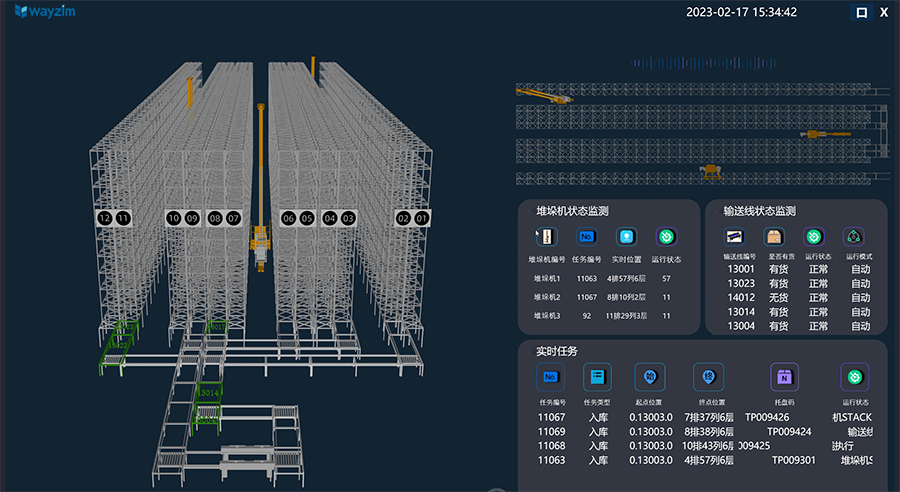Click the 任务类型 list icon
Image resolution: width=900 pixels, height=492 pixels.
point(598,377)
